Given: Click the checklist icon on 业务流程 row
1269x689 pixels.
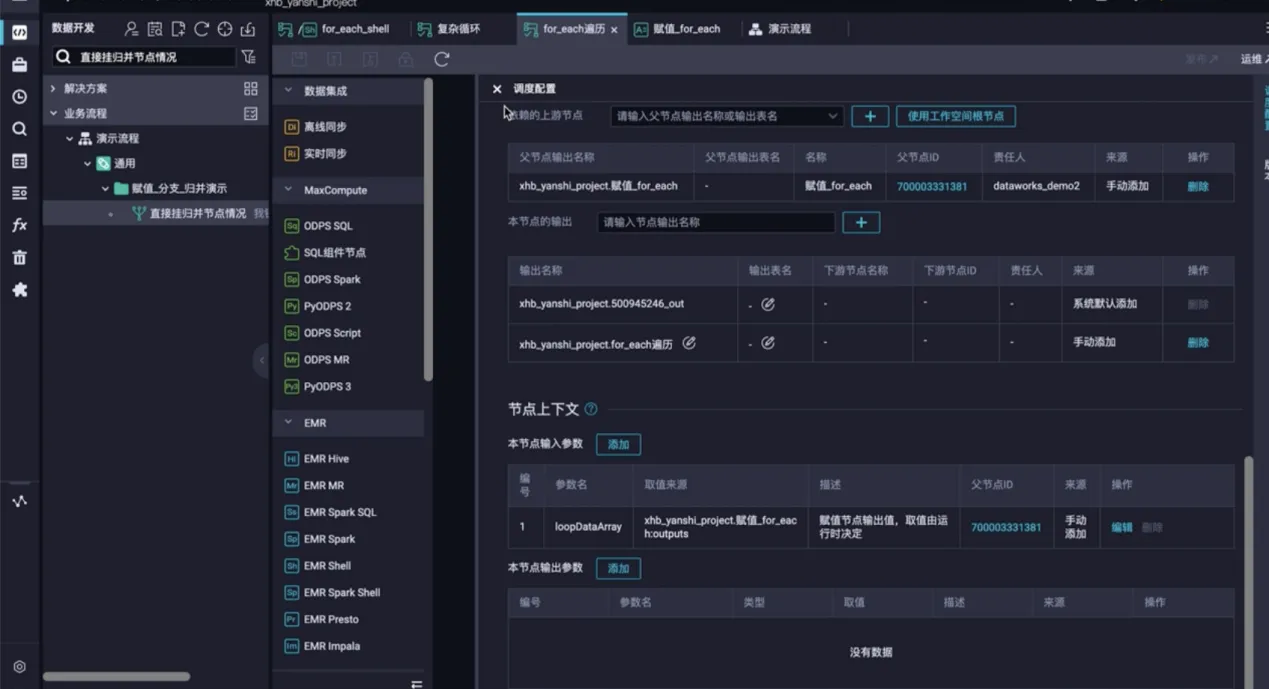Looking at the screenshot, I should pyautogui.click(x=251, y=114).
